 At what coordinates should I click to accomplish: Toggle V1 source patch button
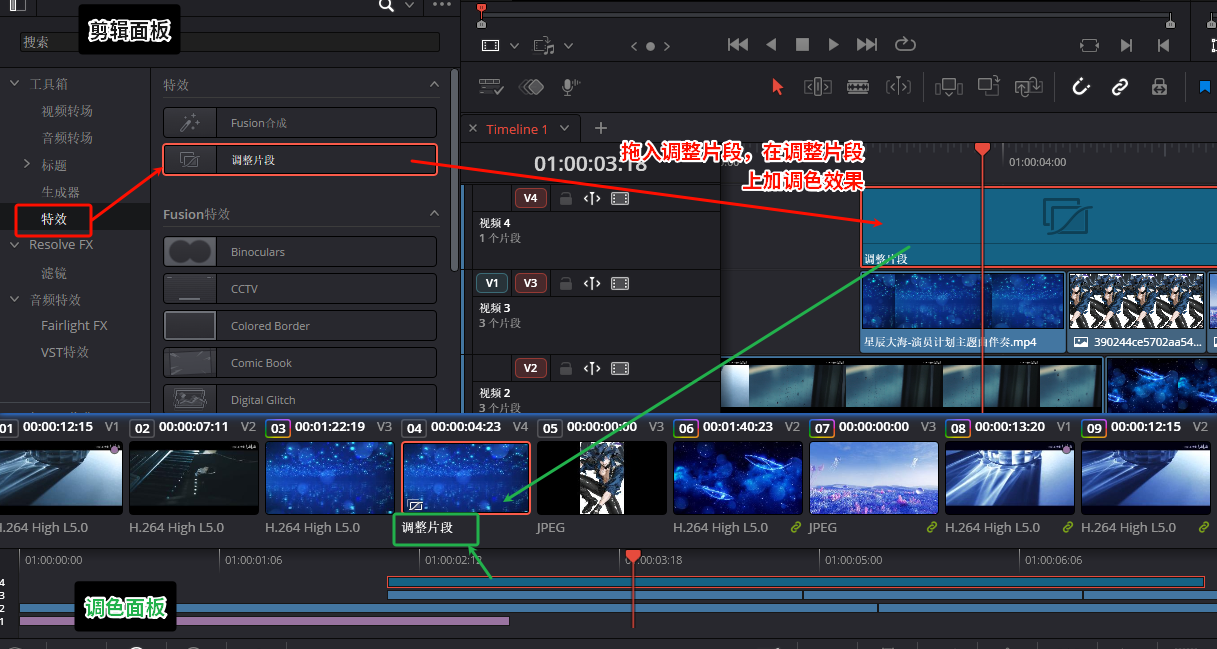(x=491, y=283)
